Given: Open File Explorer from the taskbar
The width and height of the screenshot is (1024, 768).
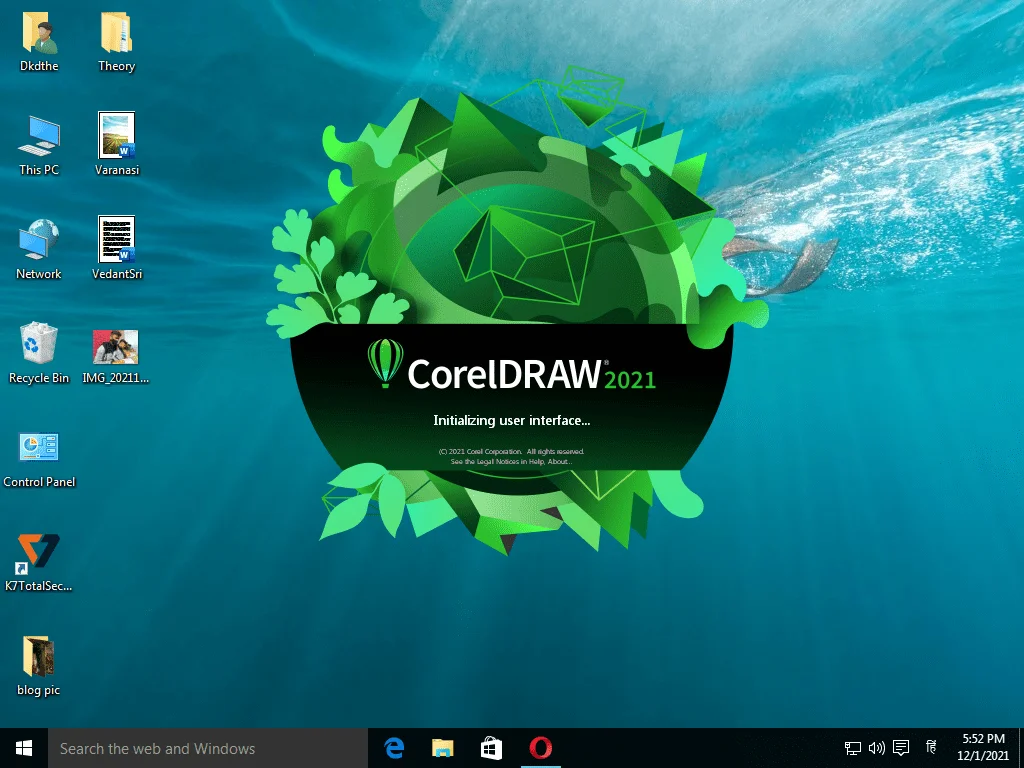Looking at the screenshot, I should 443,748.
